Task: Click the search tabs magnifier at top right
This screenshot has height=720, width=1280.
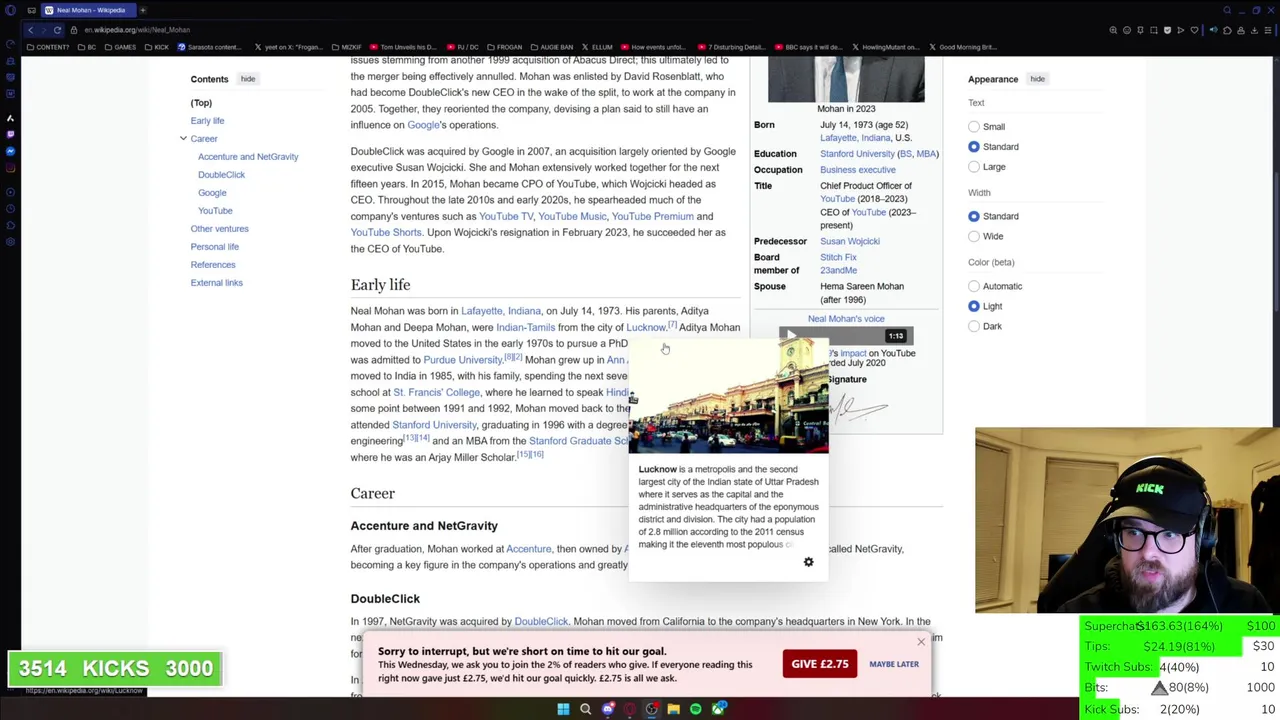Action: pos(1227,10)
